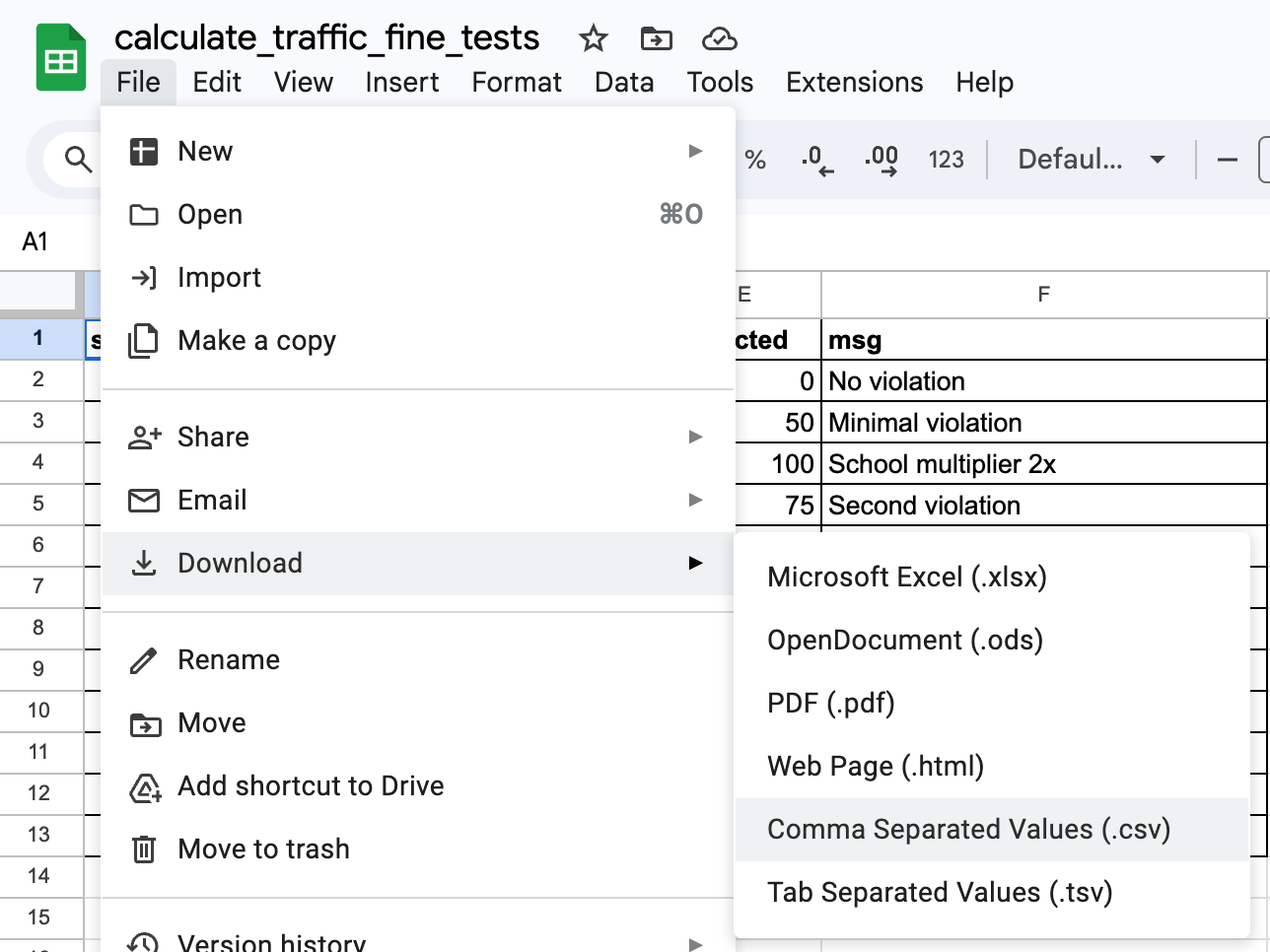The image size is (1270, 952).
Task: Download as Comma Separated Values (.csv)
Action: [968, 830]
